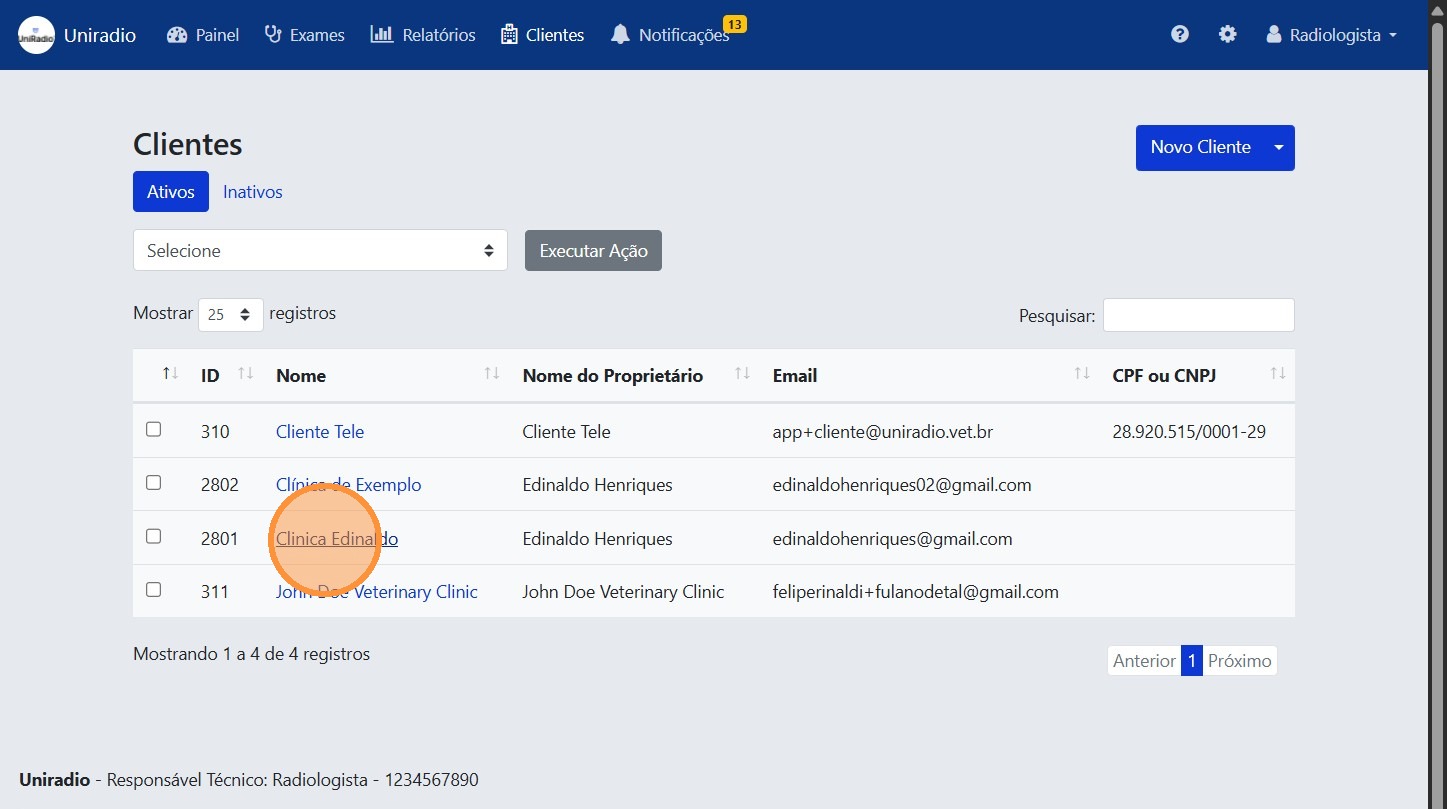Click the Uniradio logo icon

37,35
